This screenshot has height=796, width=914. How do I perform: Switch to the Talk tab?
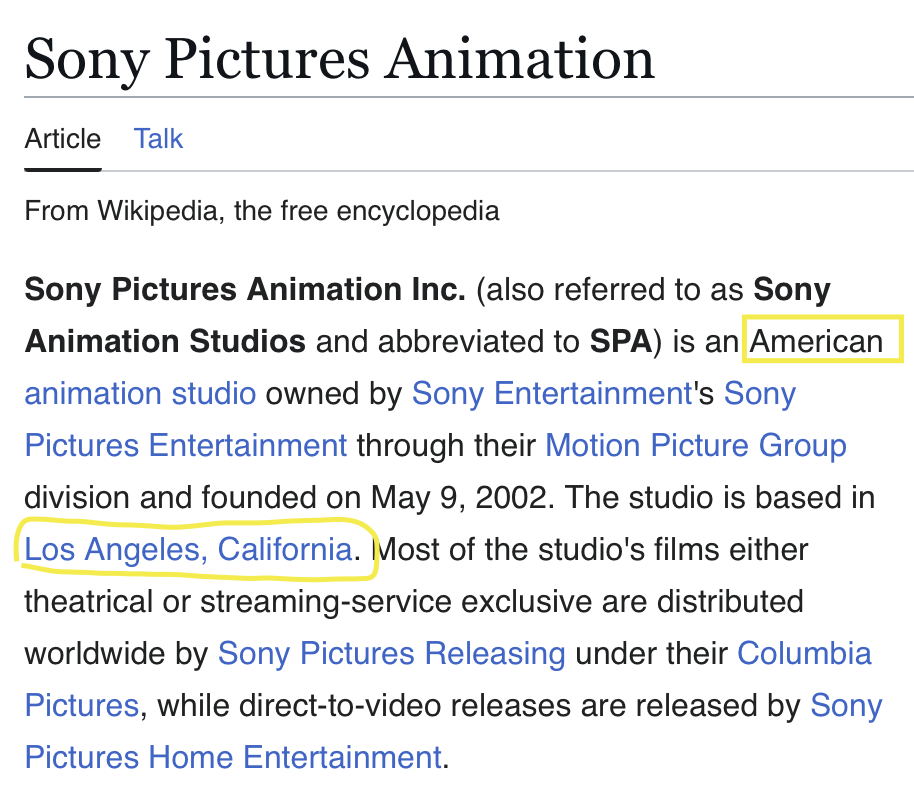pos(158,138)
